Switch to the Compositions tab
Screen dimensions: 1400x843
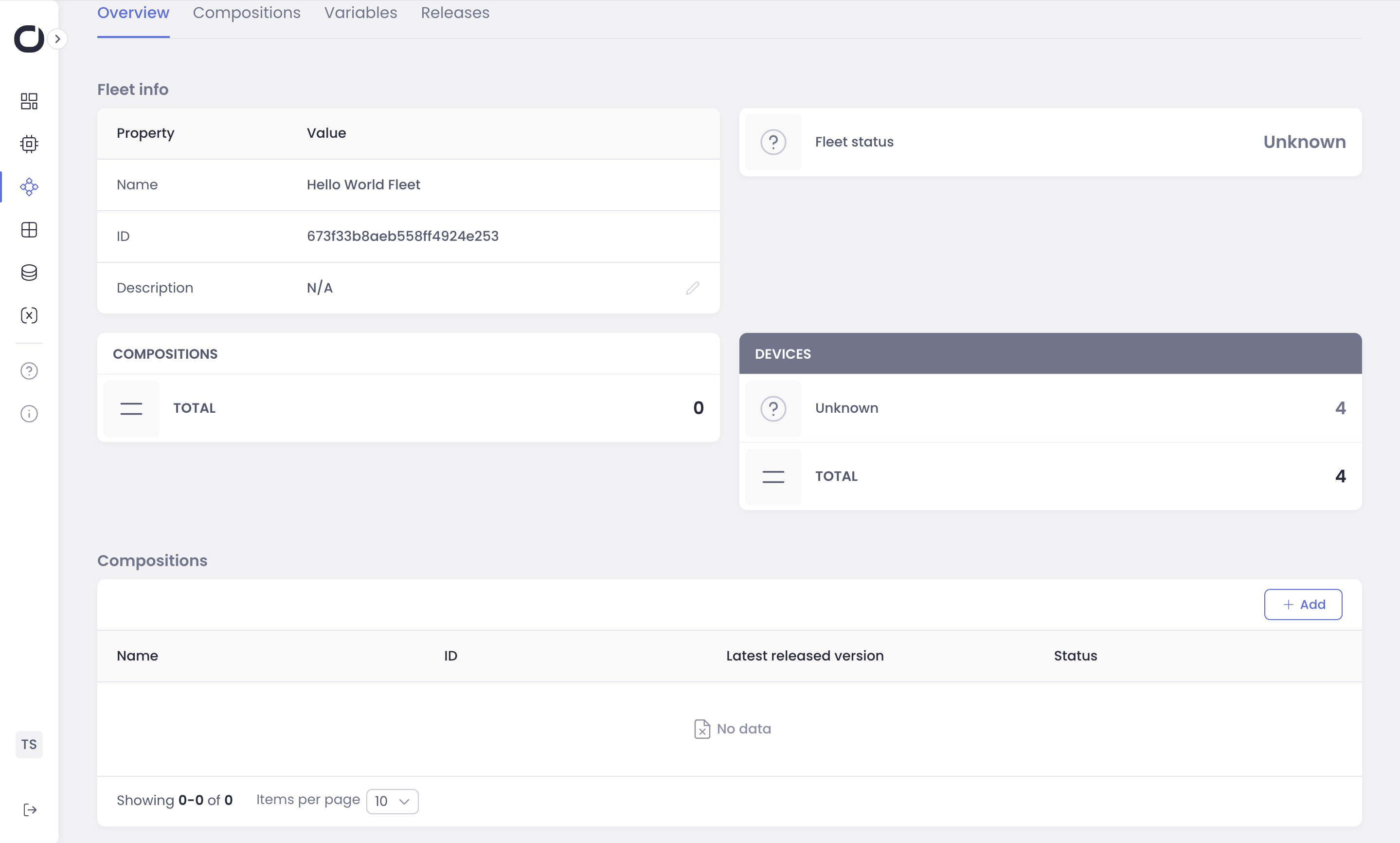(x=247, y=13)
